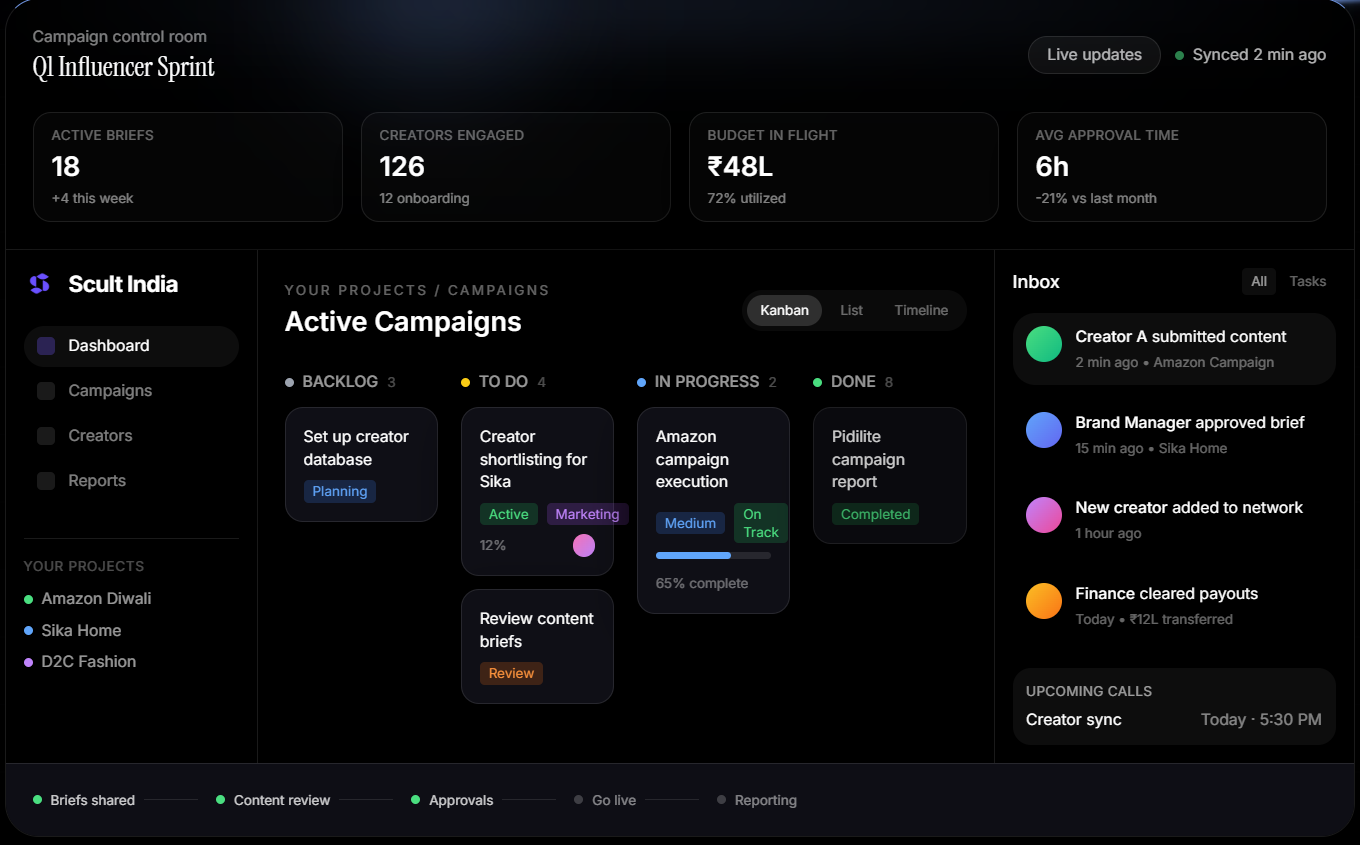Click the pink assignee avatar on Sika card
The height and width of the screenshot is (845, 1360).
[x=584, y=545]
